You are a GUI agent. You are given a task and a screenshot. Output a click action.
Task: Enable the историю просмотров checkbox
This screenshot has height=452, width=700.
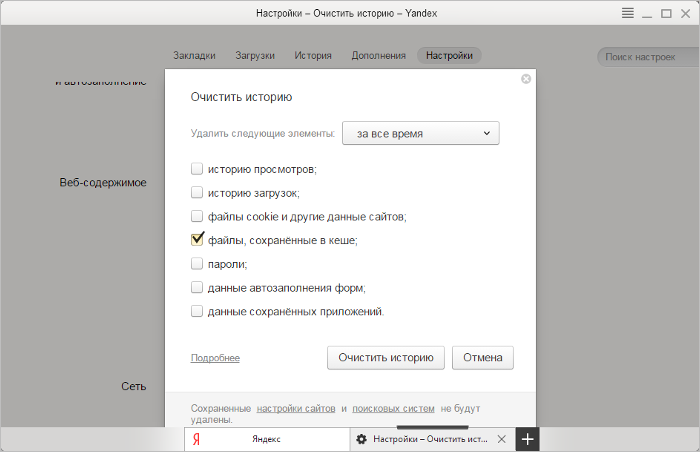click(x=197, y=169)
